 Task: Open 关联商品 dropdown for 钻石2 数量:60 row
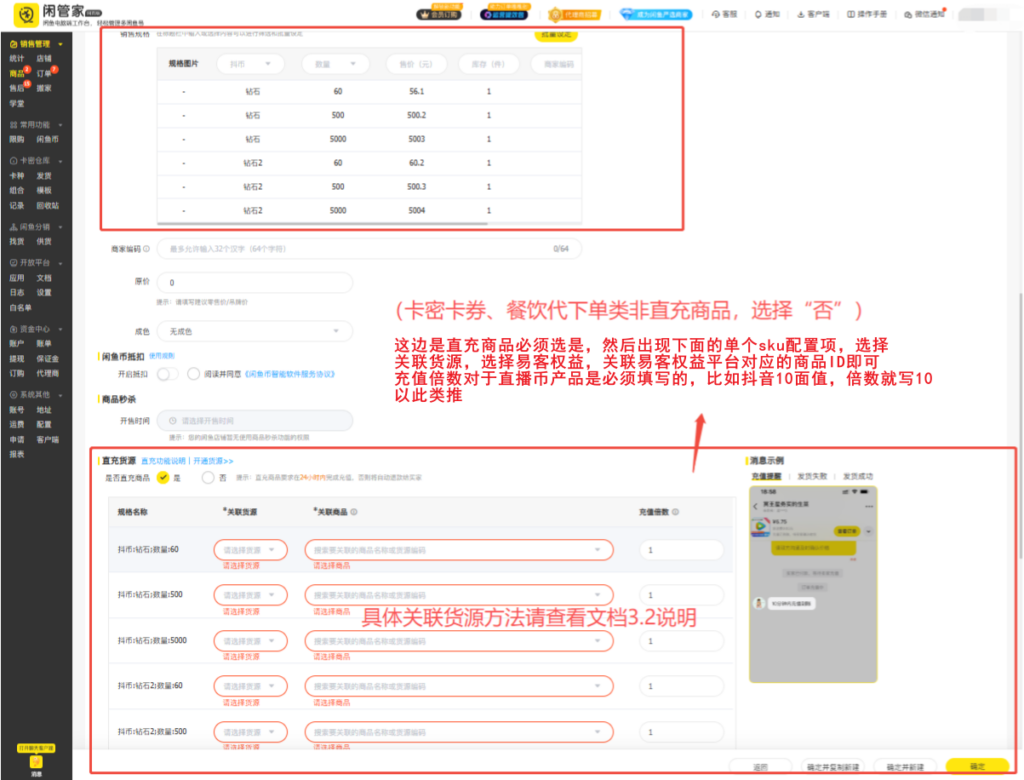[x=459, y=686]
